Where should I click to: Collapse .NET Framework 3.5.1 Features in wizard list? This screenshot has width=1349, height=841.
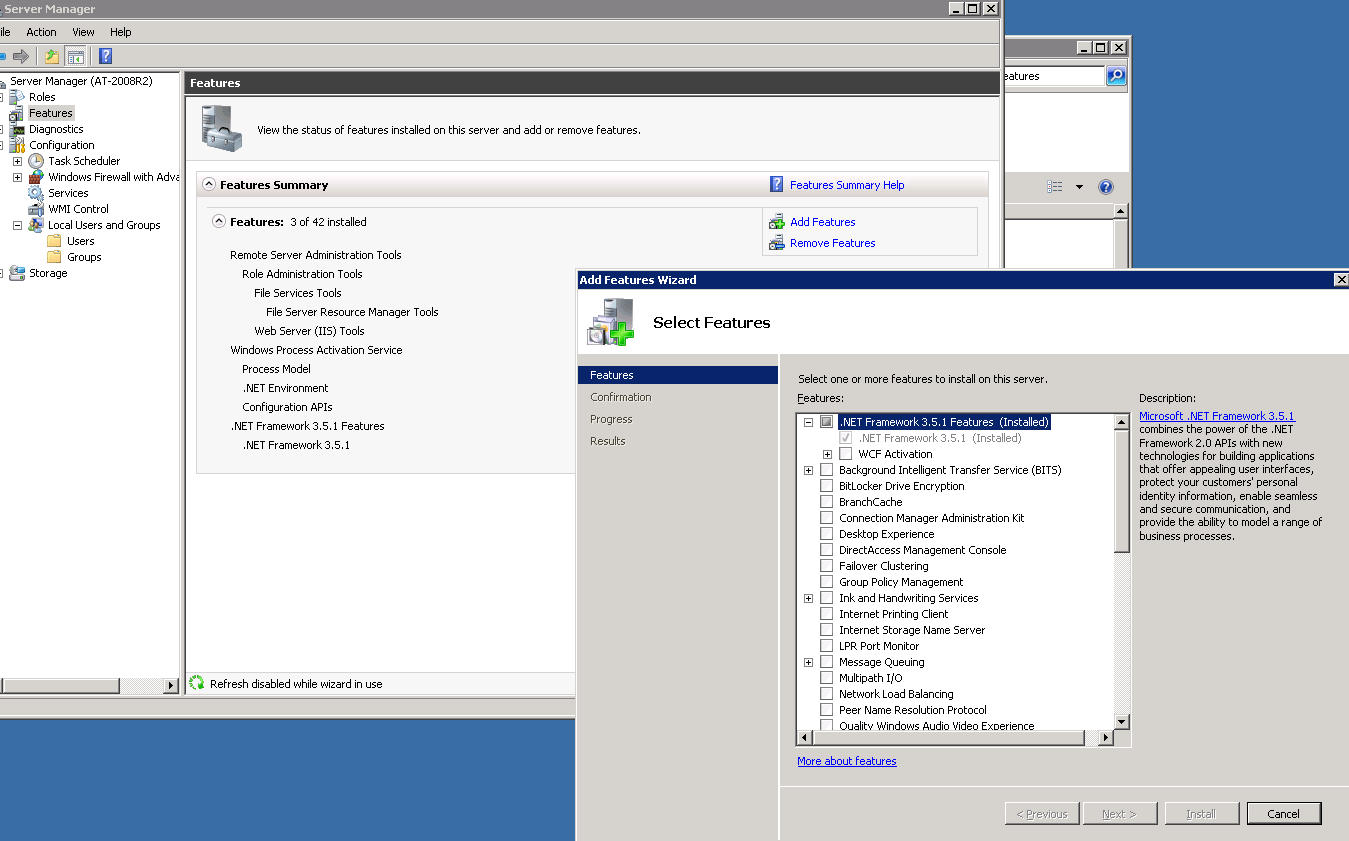click(x=808, y=422)
